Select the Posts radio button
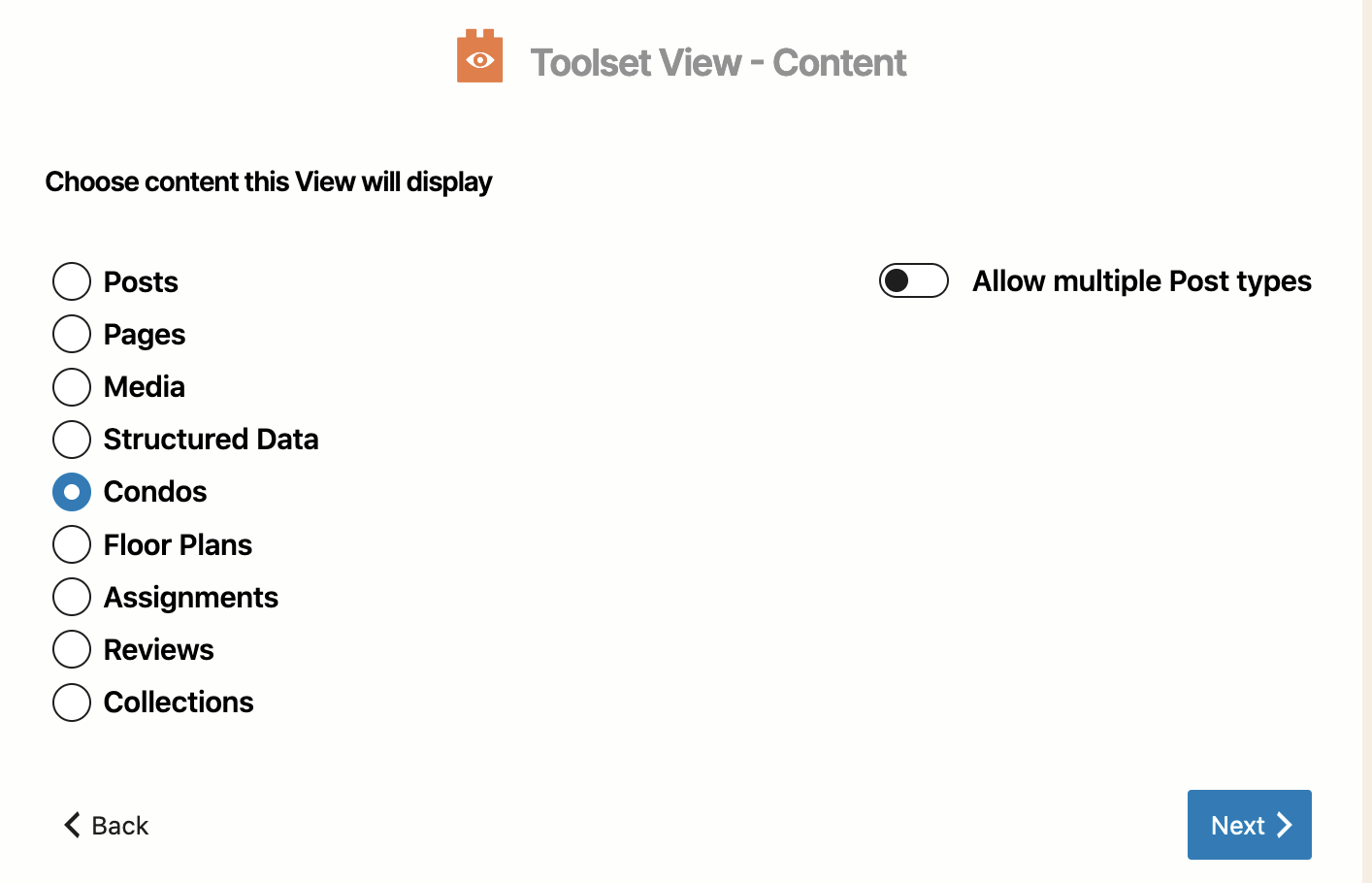 point(72,281)
